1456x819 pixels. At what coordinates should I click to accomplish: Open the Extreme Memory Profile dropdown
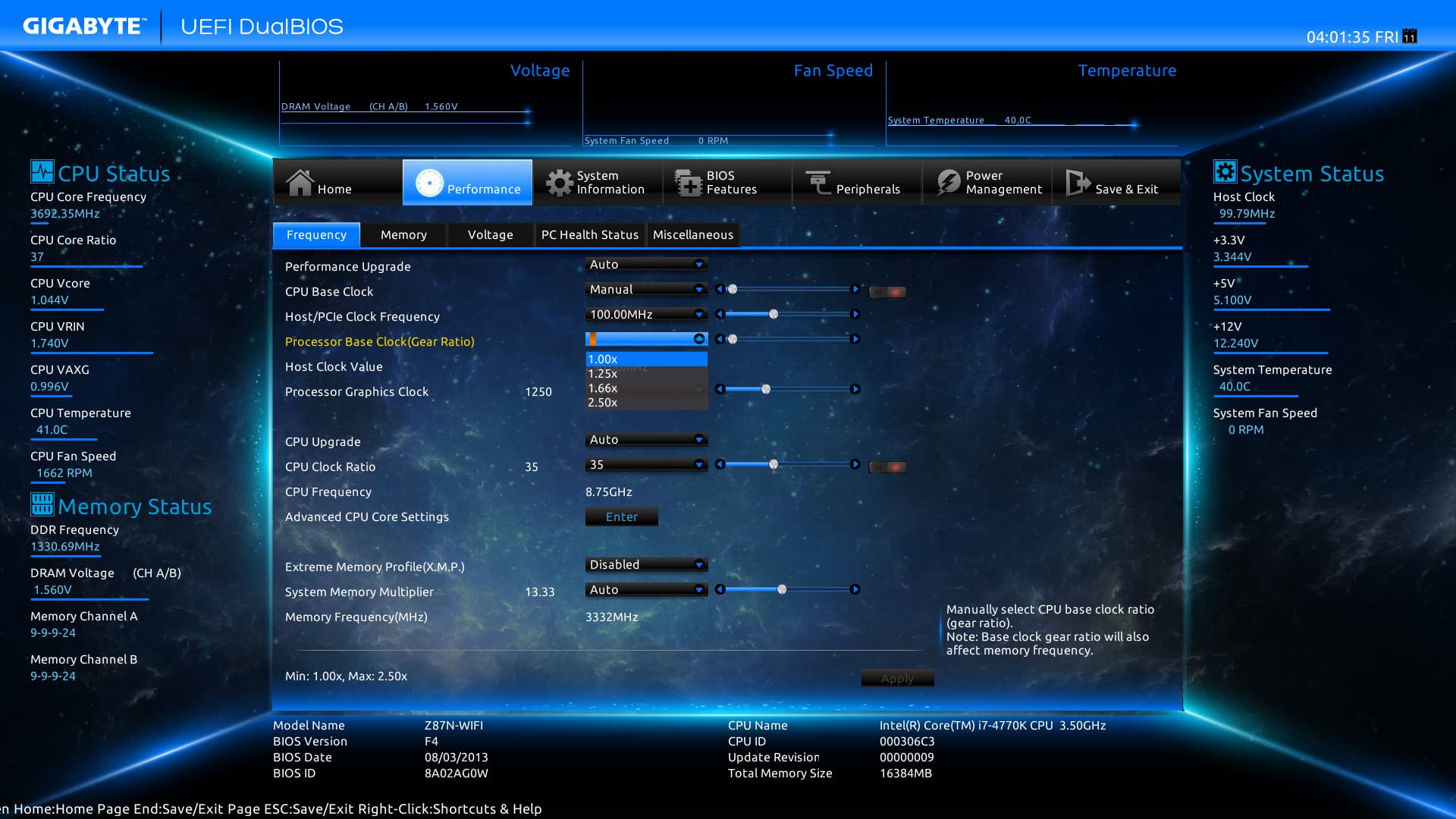pyautogui.click(x=646, y=565)
